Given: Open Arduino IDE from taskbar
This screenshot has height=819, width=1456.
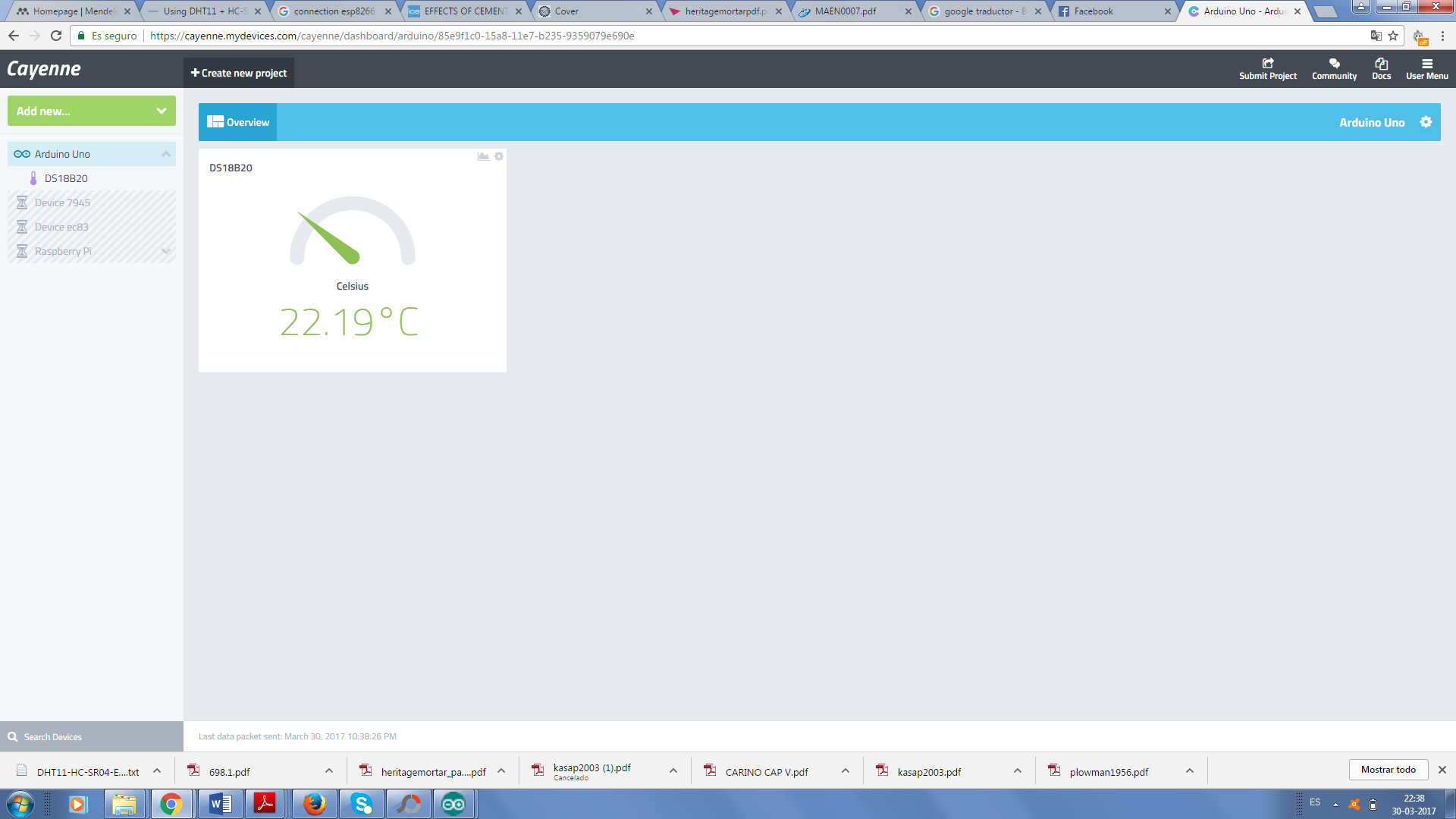Looking at the screenshot, I should pyautogui.click(x=453, y=804).
